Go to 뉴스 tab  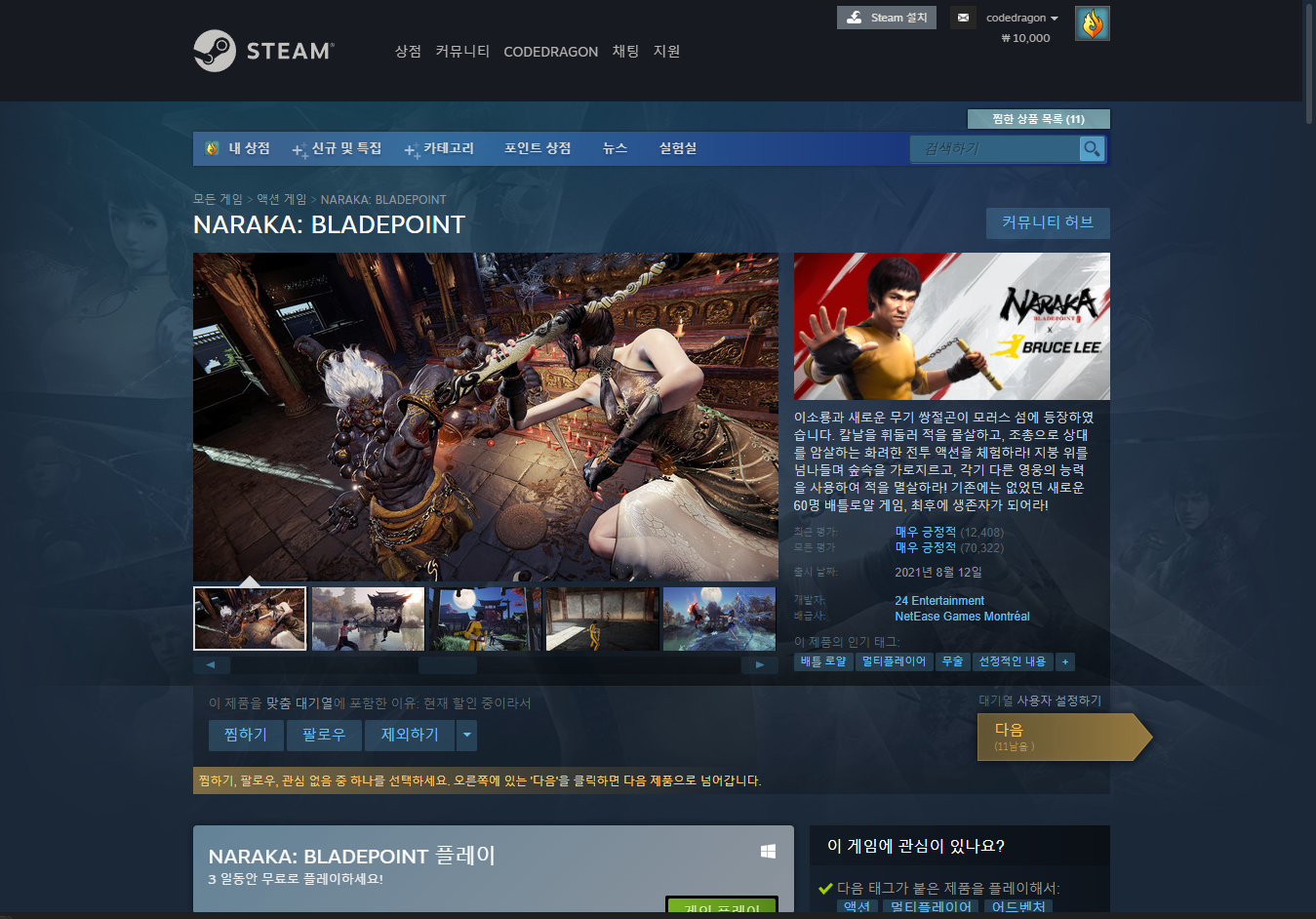tap(615, 148)
